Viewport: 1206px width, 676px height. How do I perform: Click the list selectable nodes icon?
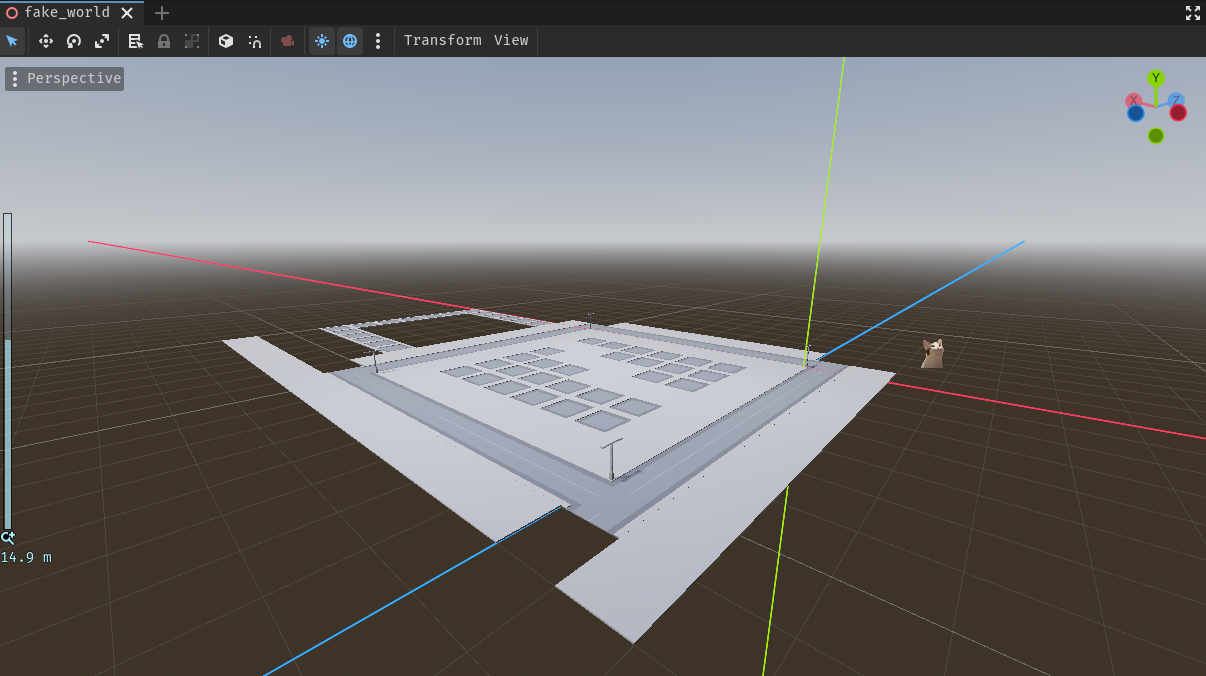(135, 41)
